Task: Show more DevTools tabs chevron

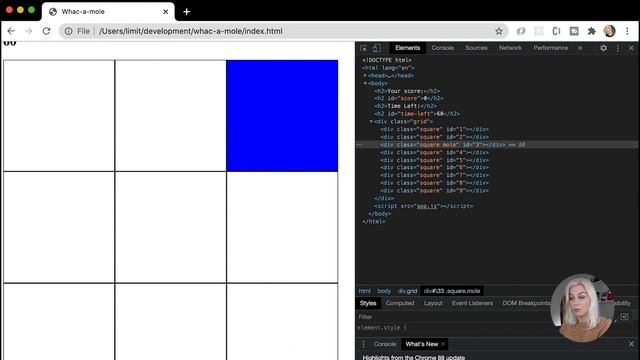Action: [x=580, y=48]
